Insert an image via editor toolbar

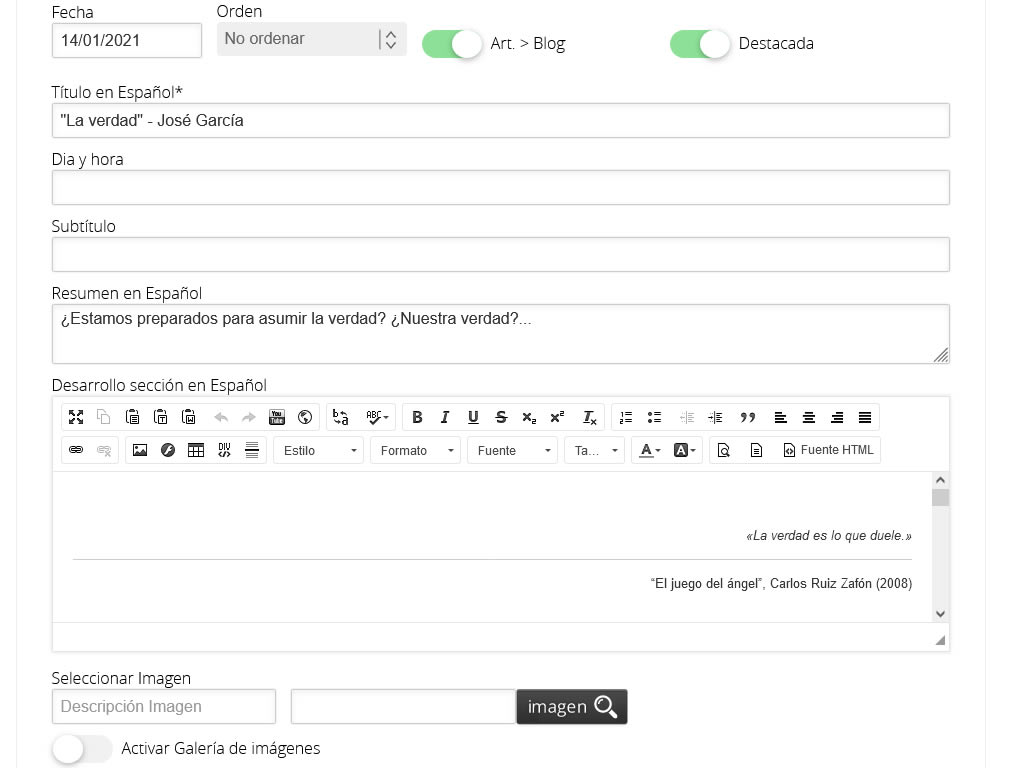[x=140, y=451]
